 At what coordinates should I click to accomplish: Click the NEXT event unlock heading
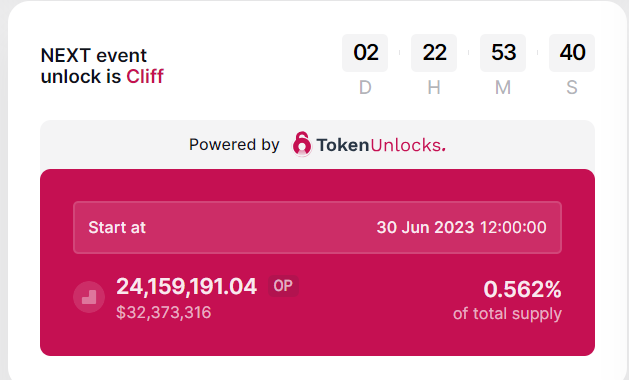pyautogui.click(x=102, y=66)
